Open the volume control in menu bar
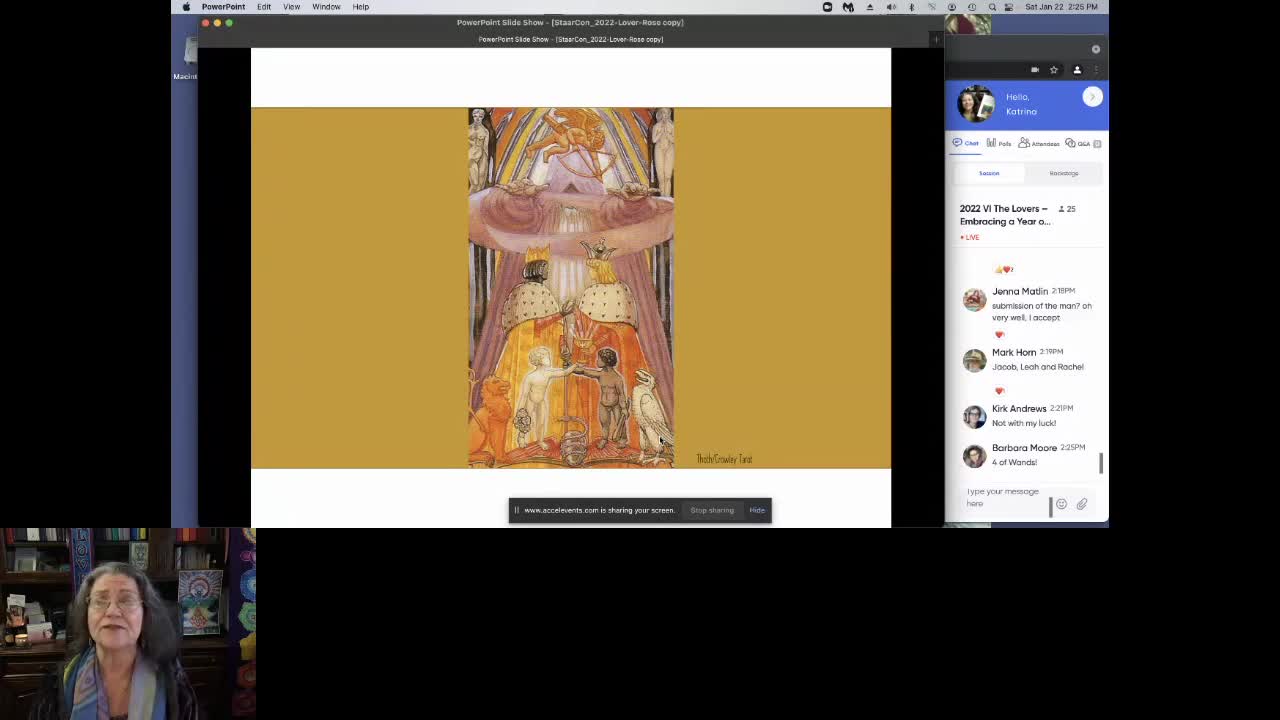1280x720 pixels. tap(890, 7)
